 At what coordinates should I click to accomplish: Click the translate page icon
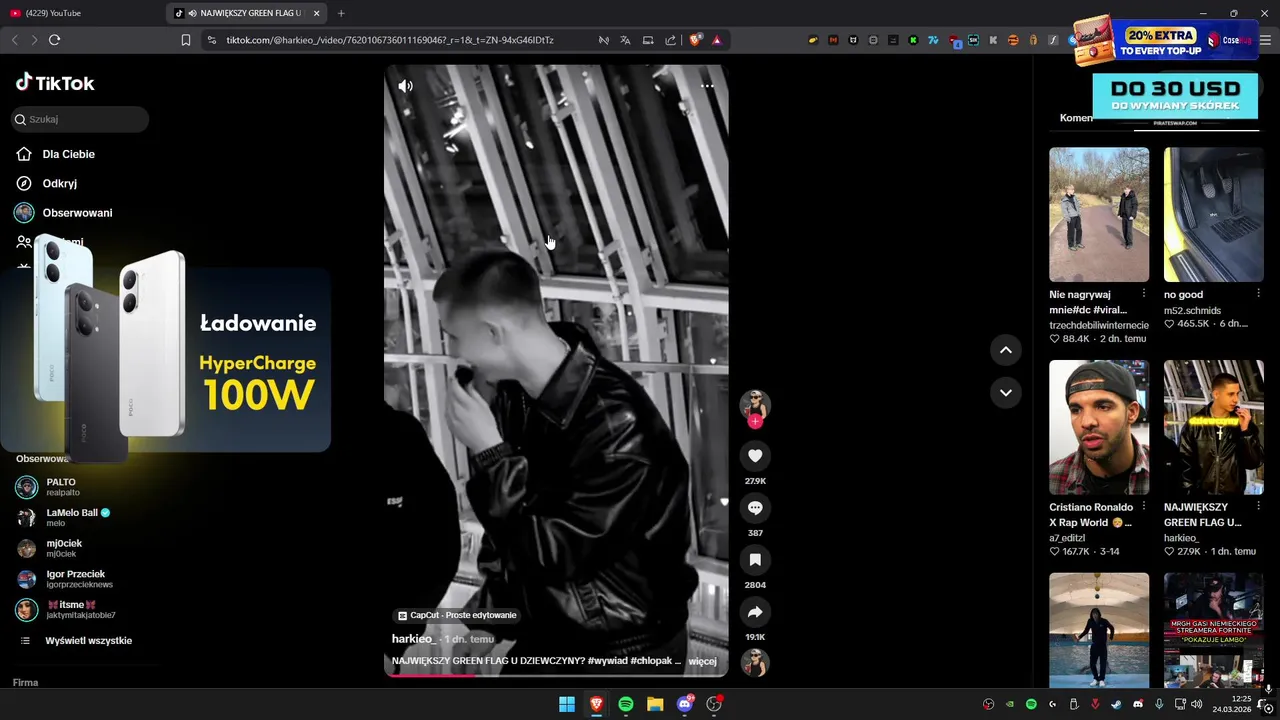click(x=625, y=40)
